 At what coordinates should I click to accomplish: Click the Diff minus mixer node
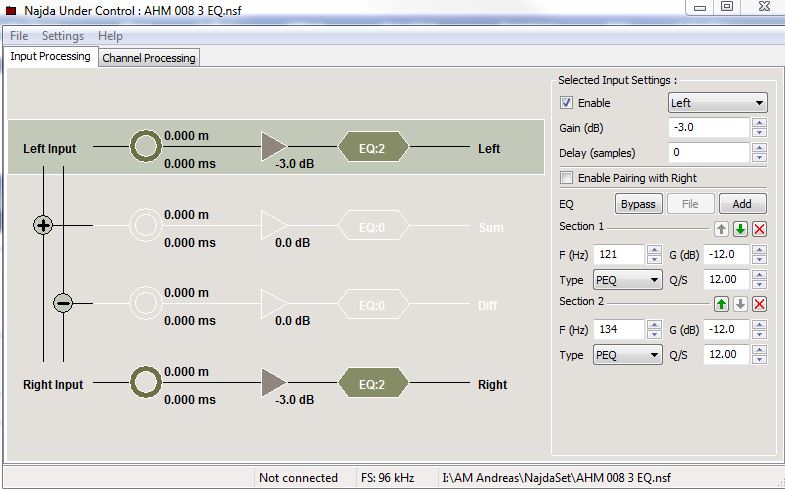point(63,303)
